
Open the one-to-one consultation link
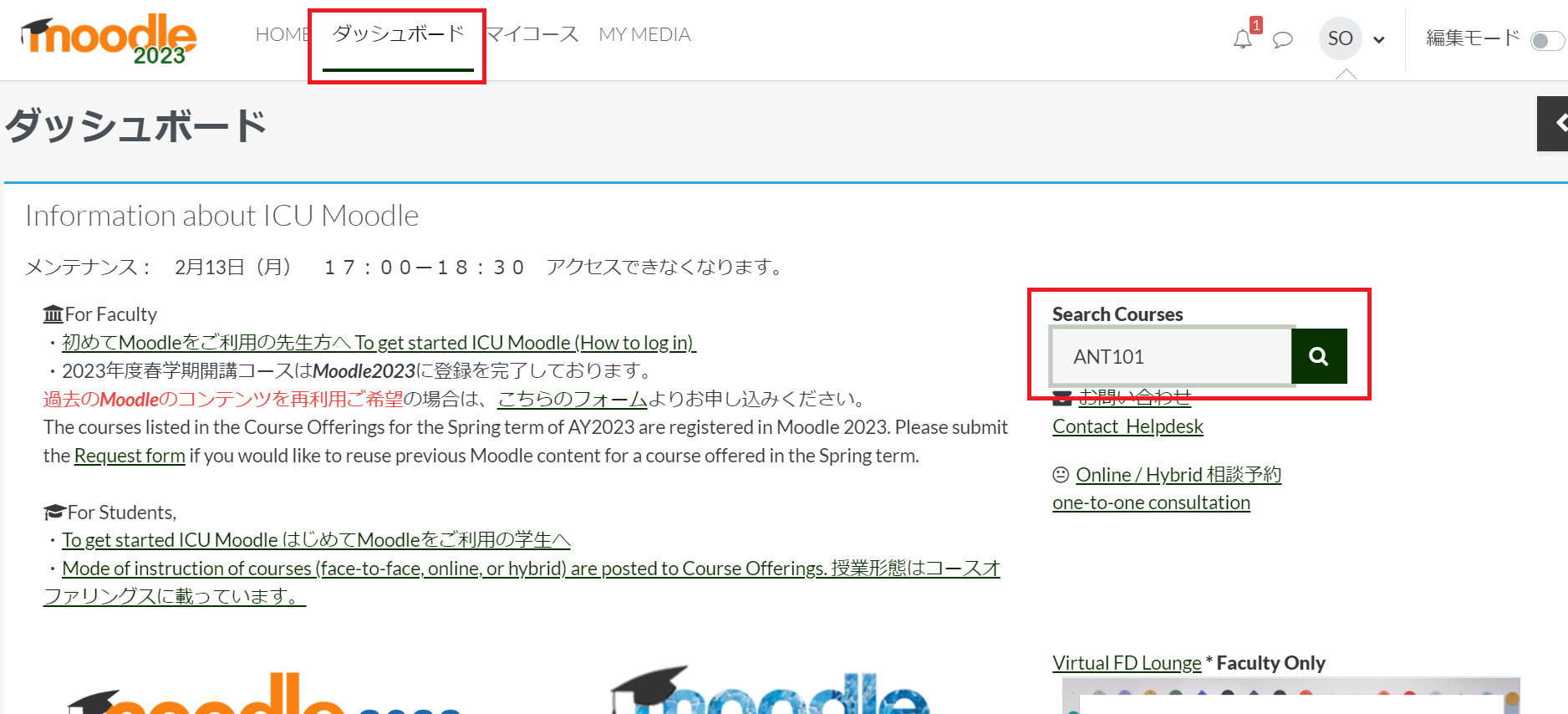pos(1151,502)
